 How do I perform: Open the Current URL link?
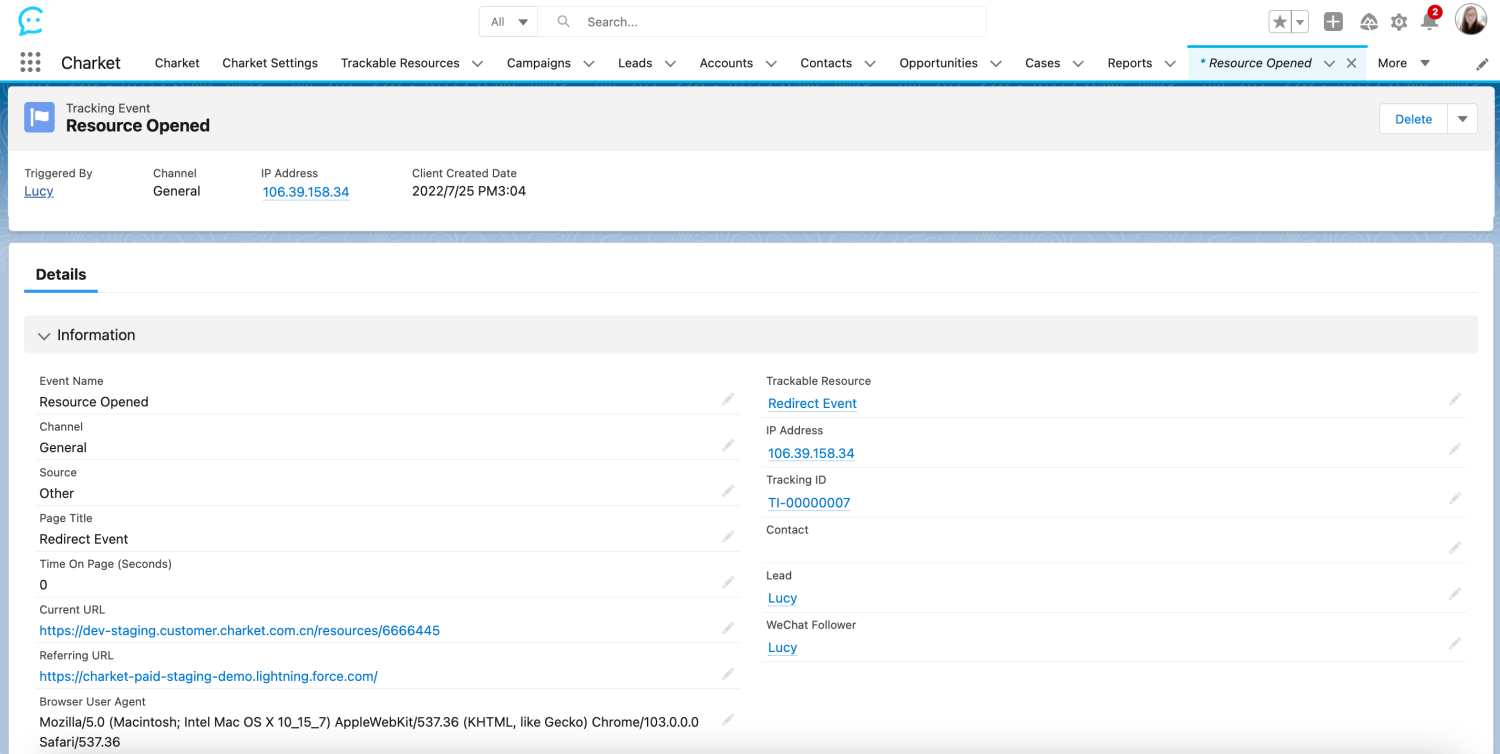tap(239, 630)
